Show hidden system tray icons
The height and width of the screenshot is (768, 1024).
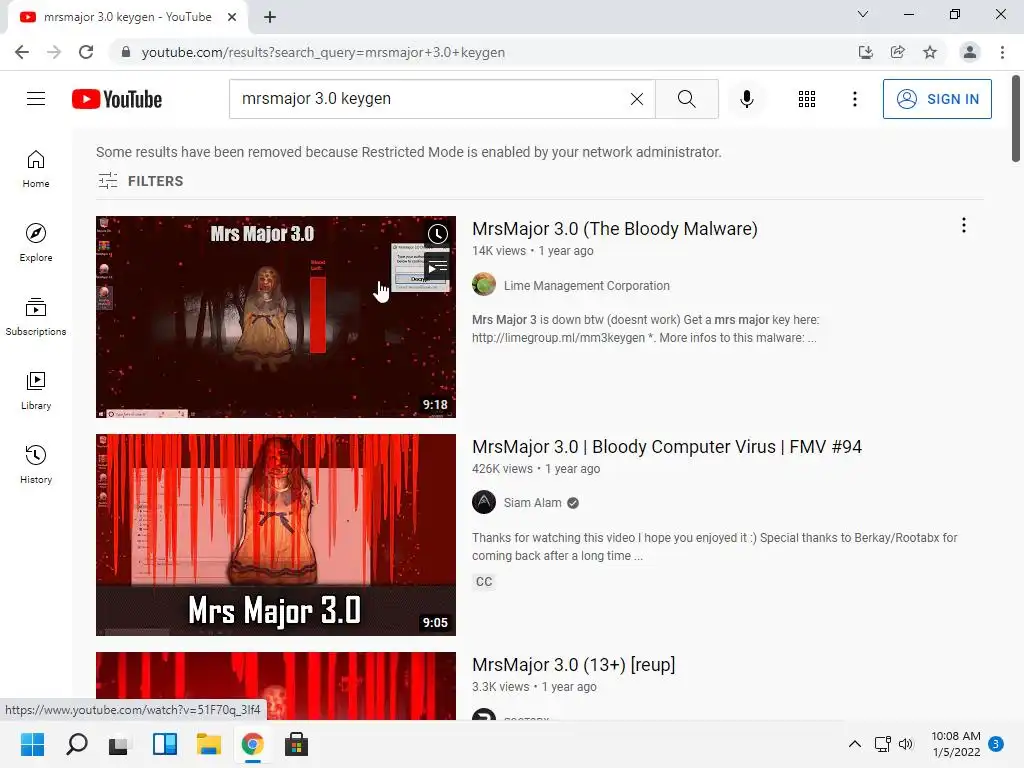coord(854,744)
